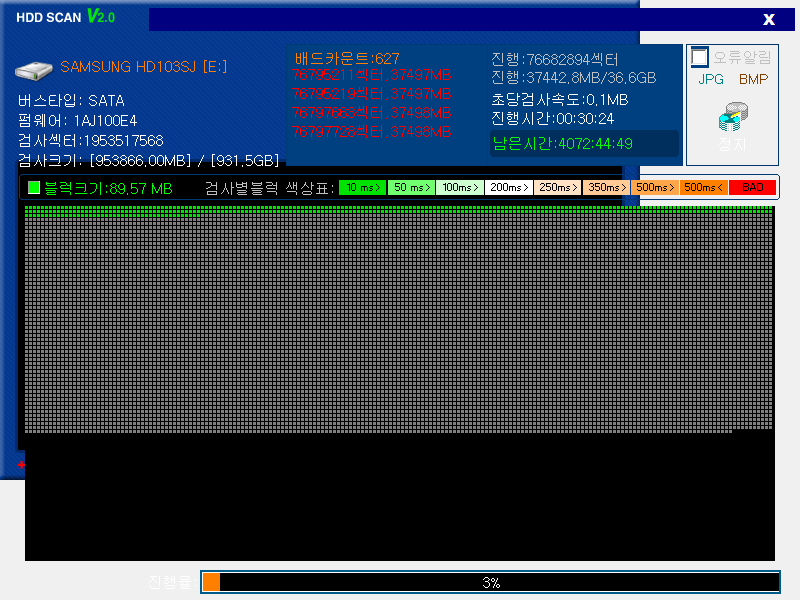The image size is (800, 600).
Task: Click the 진행:37442.8MB/36.6GB text
Action: click(x=573, y=78)
